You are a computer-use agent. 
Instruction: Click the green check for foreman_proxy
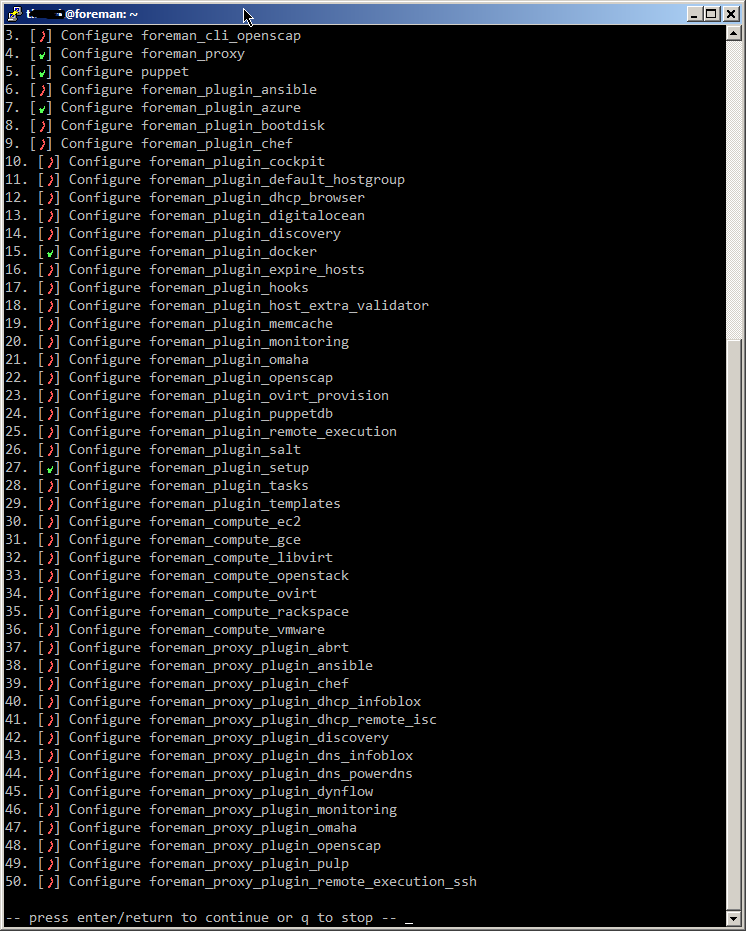pyautogui.click(x=42, y=55)
